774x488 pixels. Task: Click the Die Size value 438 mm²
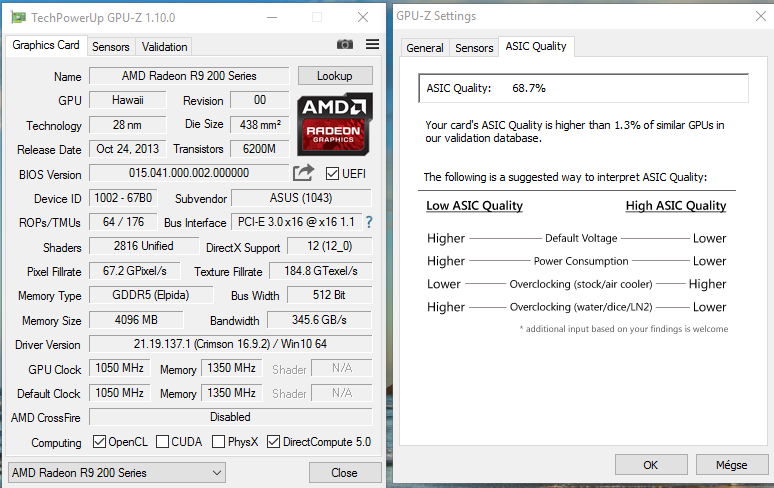[x=260, y=125]
